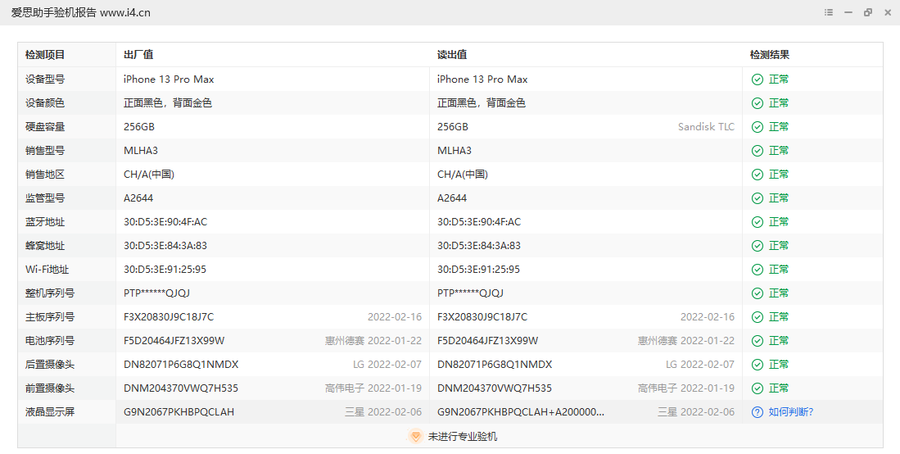Click read value 正面黑色，背面金色

click(x=481, y=103)
